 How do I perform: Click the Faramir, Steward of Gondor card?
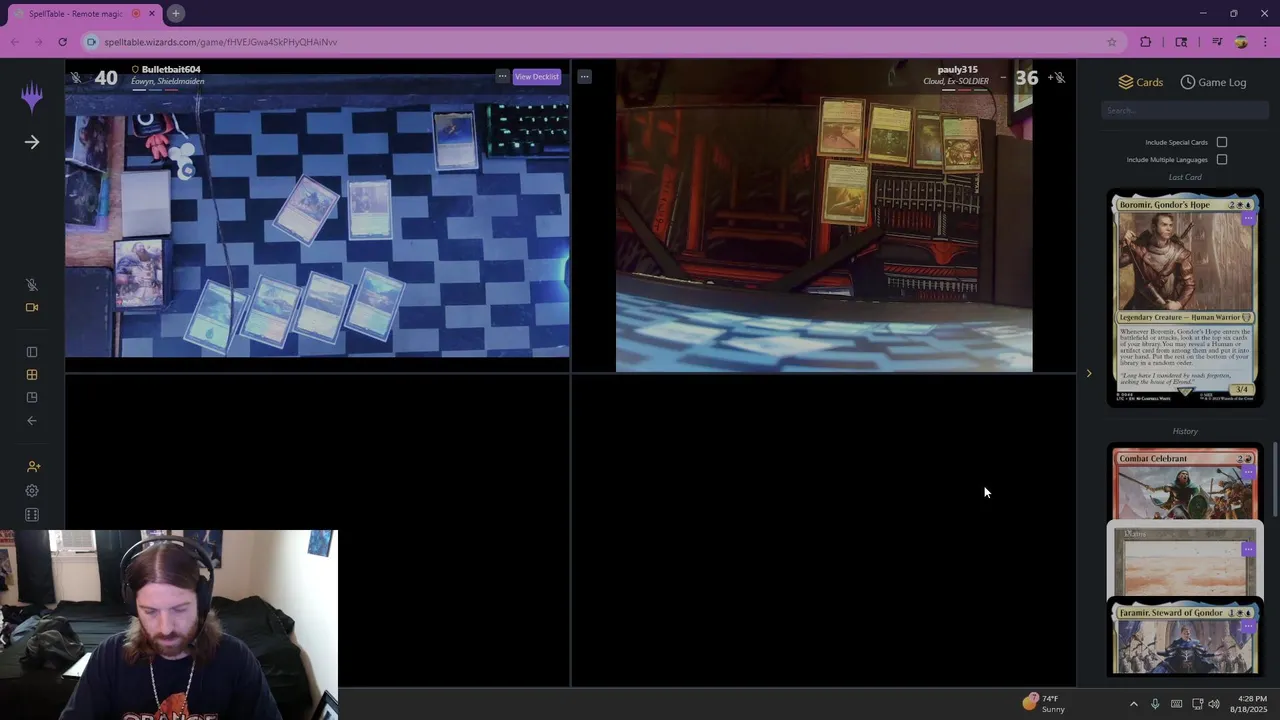(1185, 638)
